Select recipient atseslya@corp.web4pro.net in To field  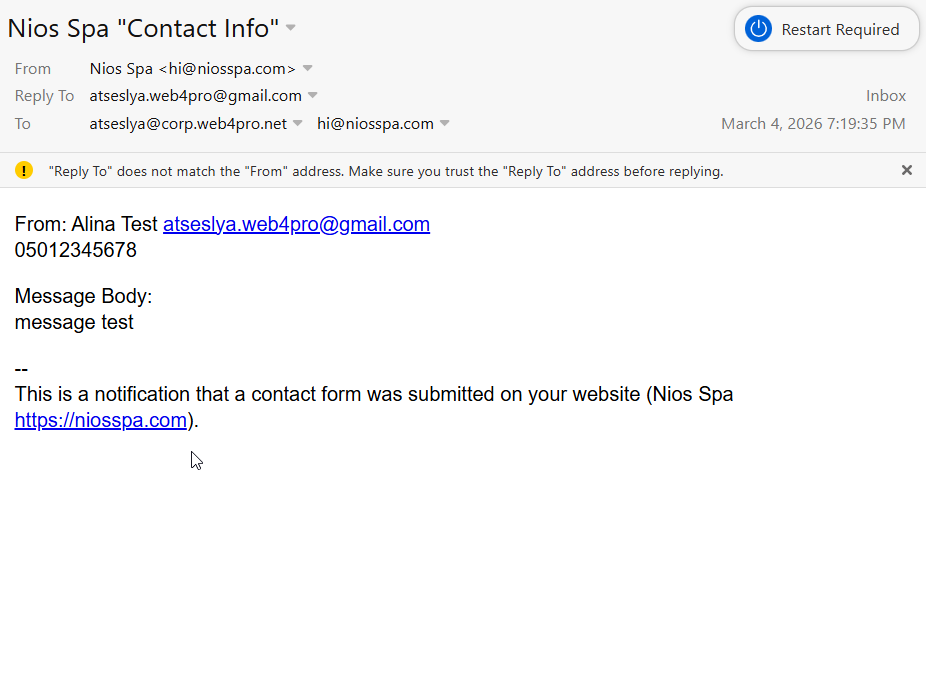188,124
